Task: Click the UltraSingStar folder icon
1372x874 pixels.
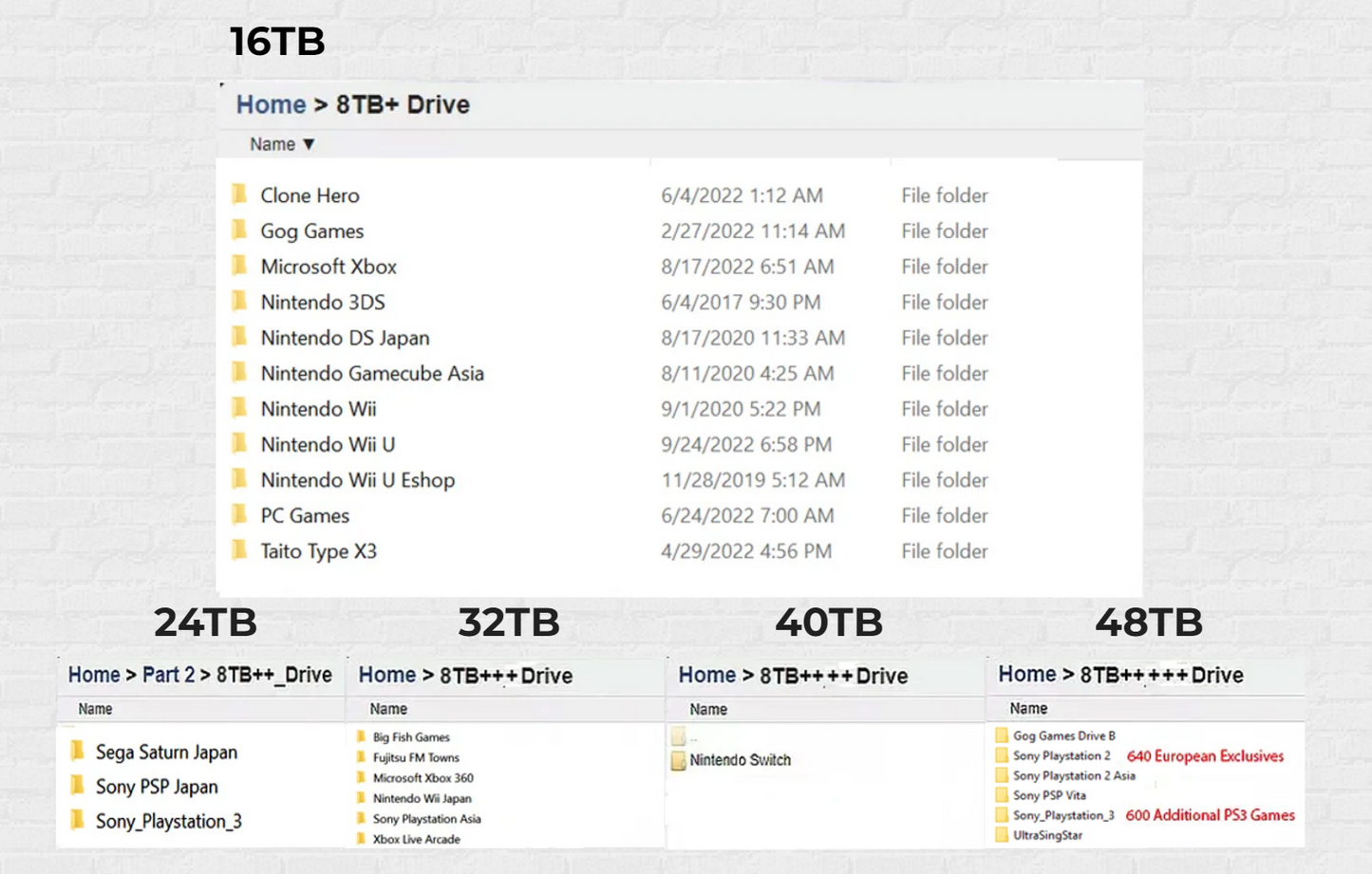Action: [1002, 835]
